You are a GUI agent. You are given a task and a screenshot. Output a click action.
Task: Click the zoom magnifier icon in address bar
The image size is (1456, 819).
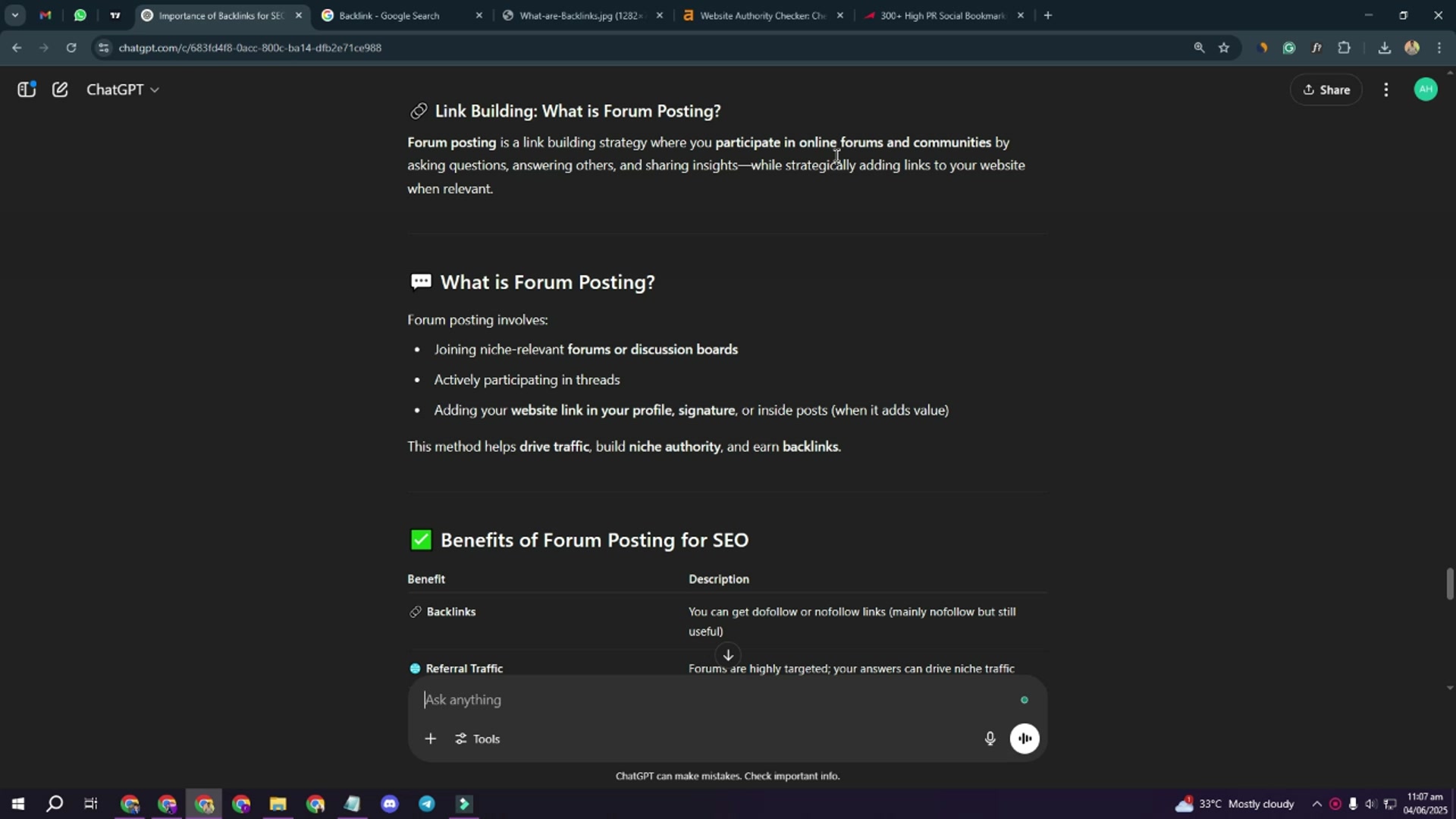pyautogui.click(x=1199, y=48)
